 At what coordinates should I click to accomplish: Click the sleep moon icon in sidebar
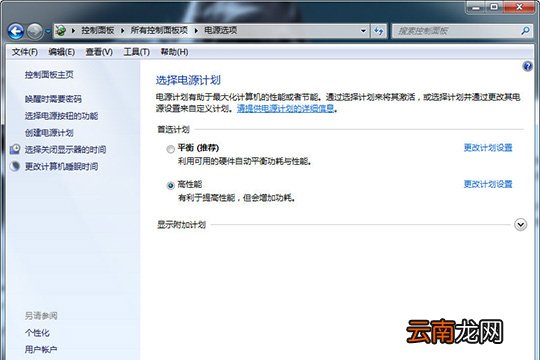coord(15,166)
